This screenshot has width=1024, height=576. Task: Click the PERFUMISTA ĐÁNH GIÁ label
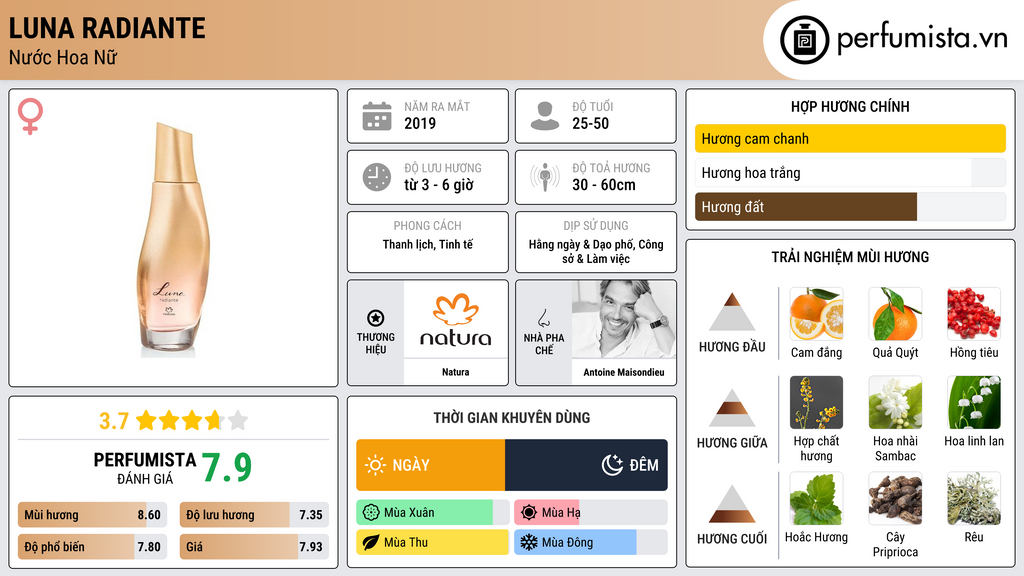pos(144,468)
